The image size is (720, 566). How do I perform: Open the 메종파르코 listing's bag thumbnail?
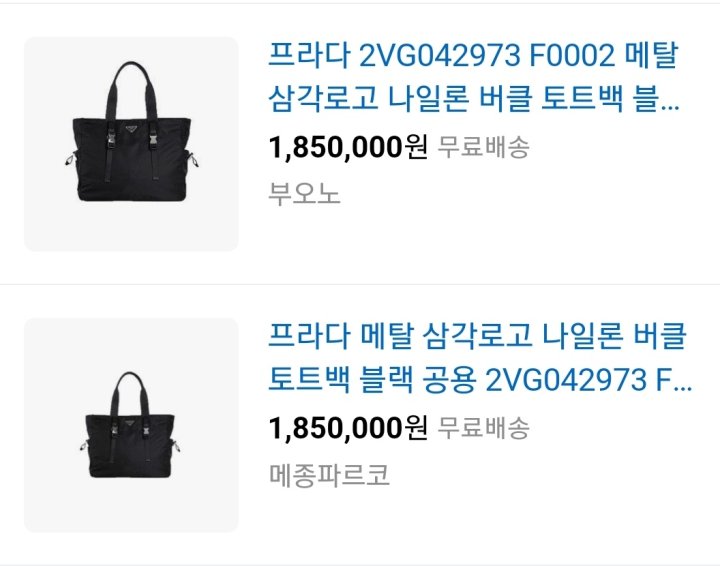click(x=131, y=425)
